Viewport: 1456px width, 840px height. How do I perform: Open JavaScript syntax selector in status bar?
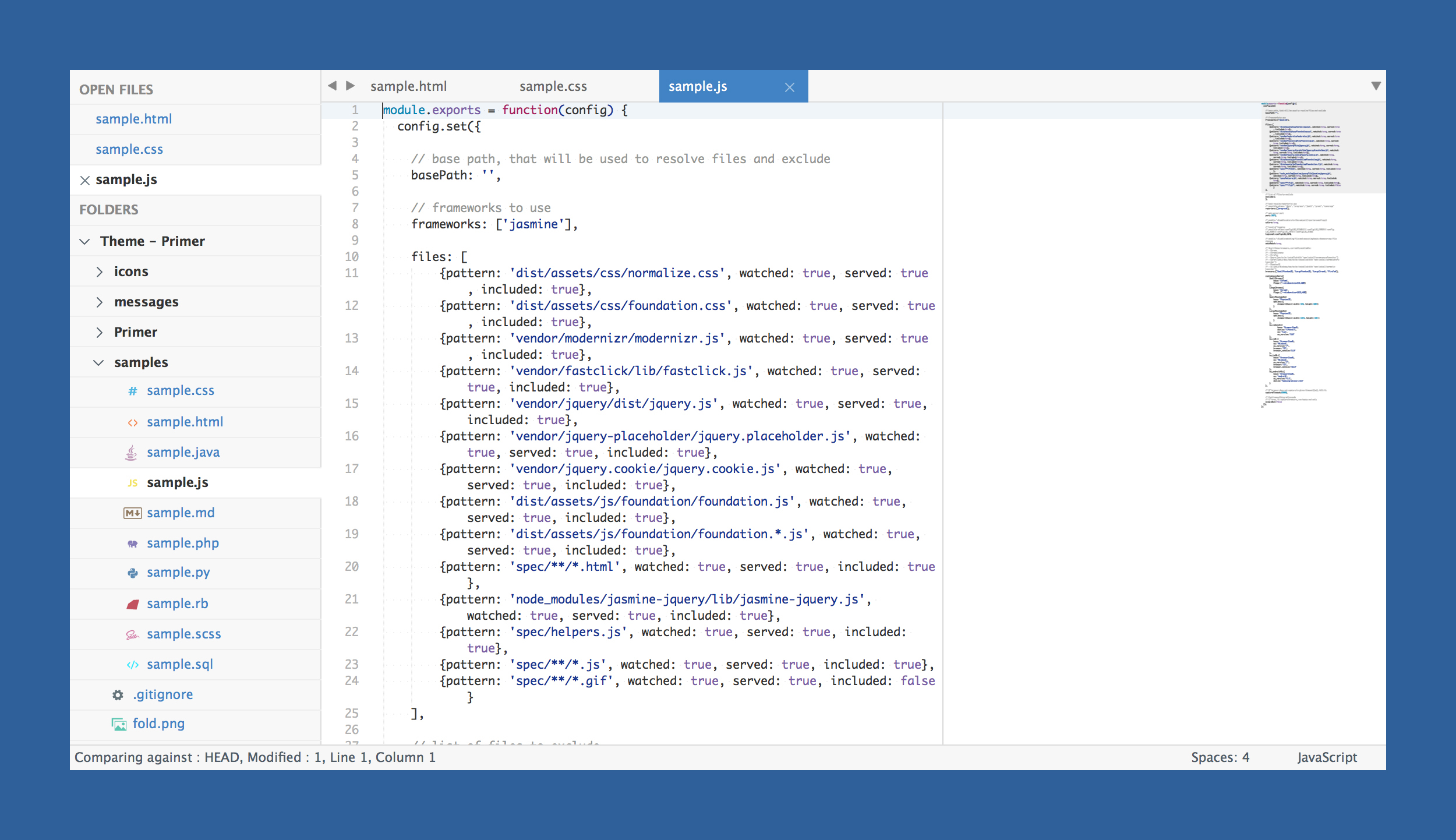tap(1327, 757)
